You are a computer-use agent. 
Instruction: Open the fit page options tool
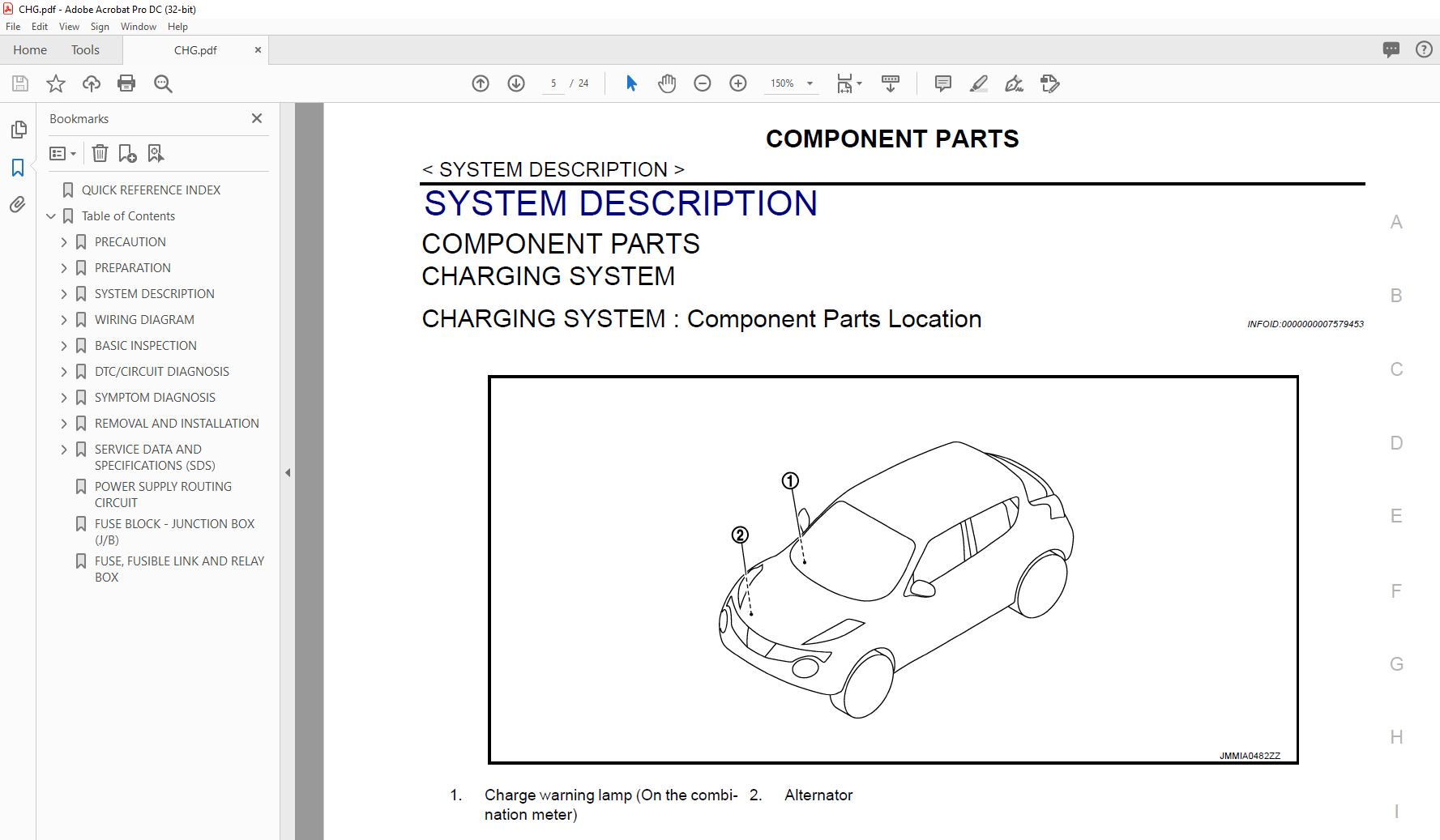coord(848,83)
